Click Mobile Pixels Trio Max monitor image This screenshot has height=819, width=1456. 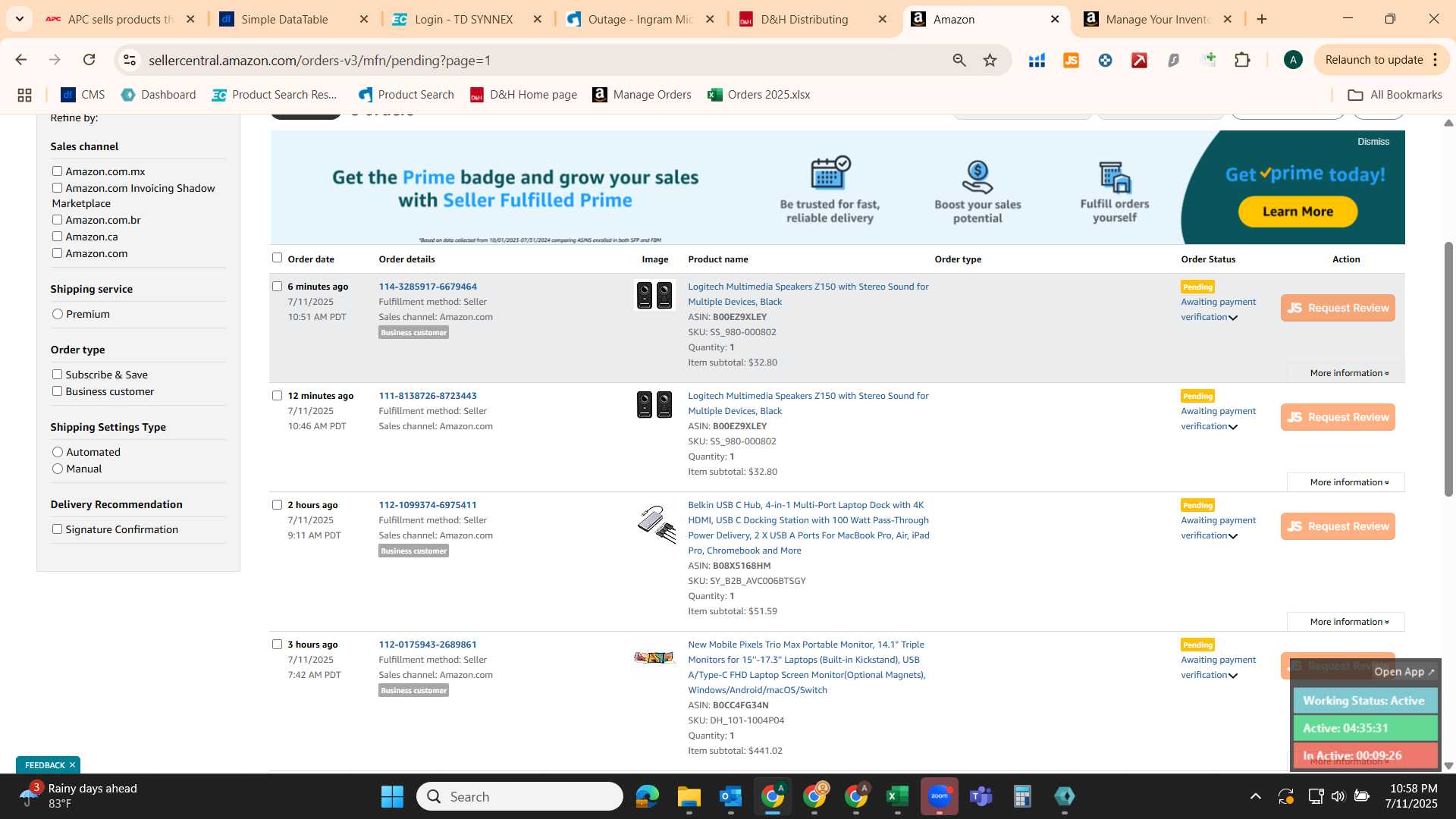point(654,657)
